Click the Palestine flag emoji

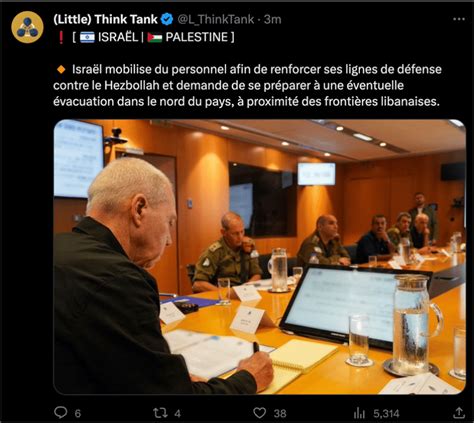[155, 37]
